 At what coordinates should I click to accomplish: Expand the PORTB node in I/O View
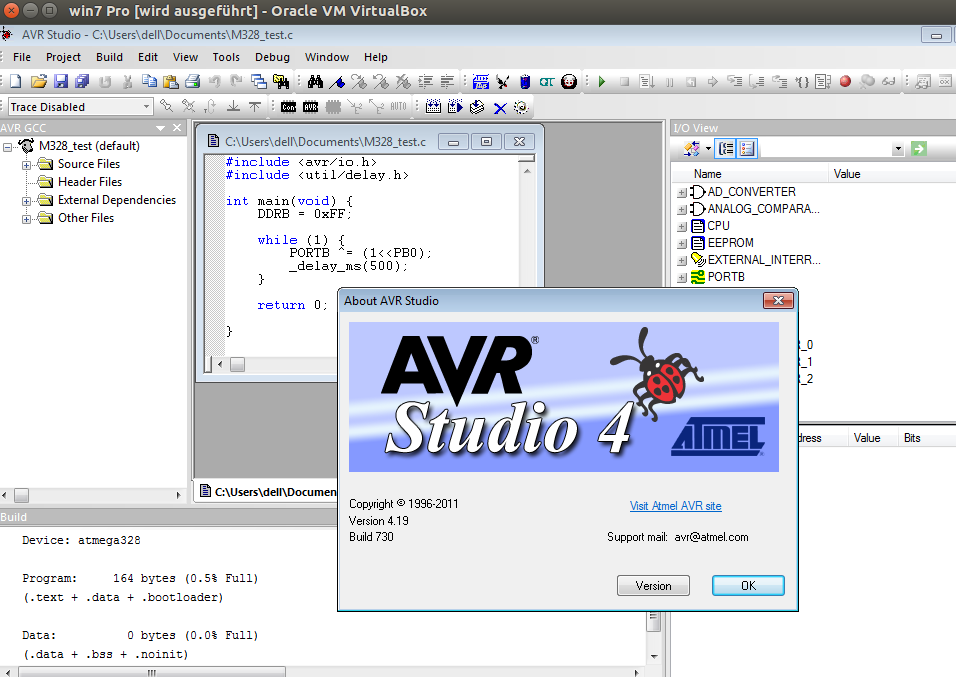(682, 278)
